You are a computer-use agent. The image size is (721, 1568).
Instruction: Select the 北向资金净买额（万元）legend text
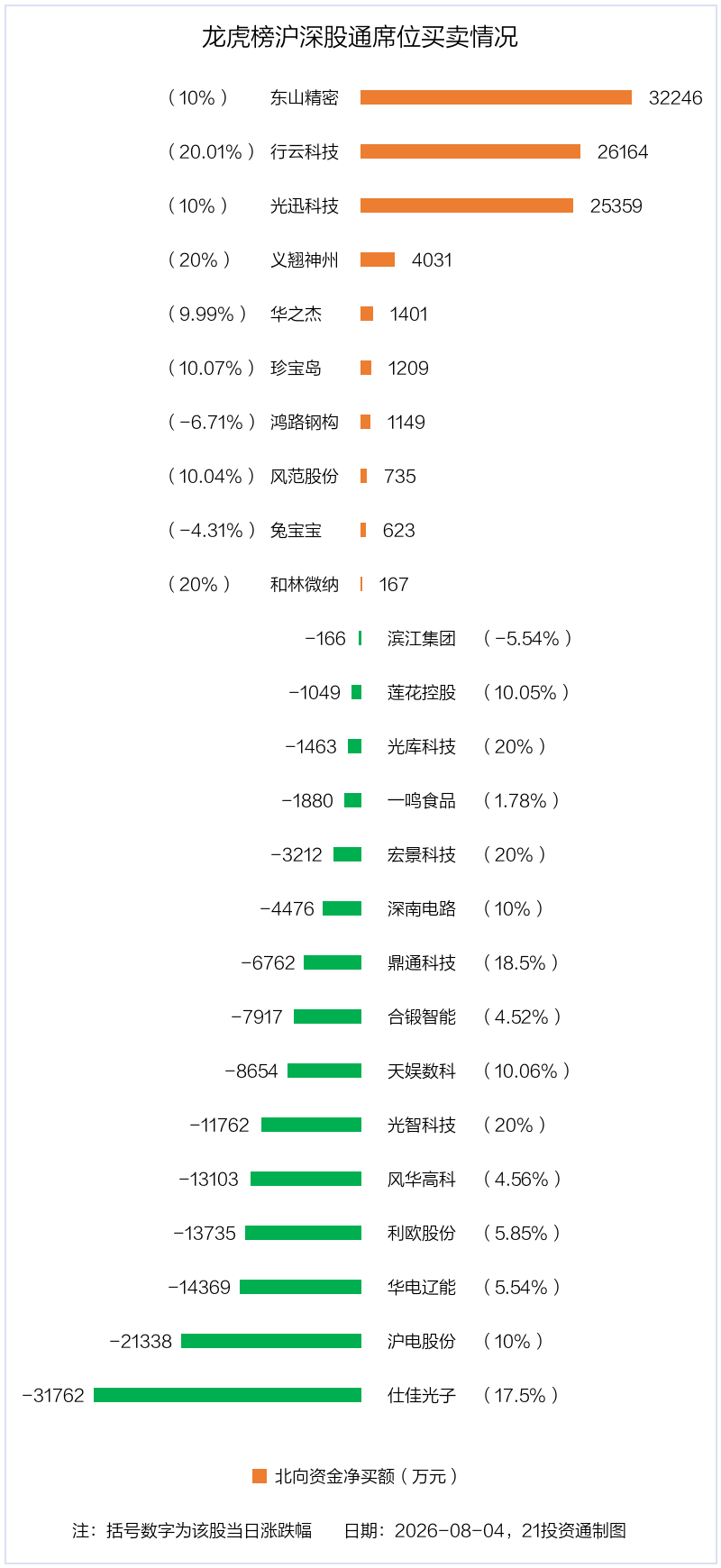coord(366,1476)
